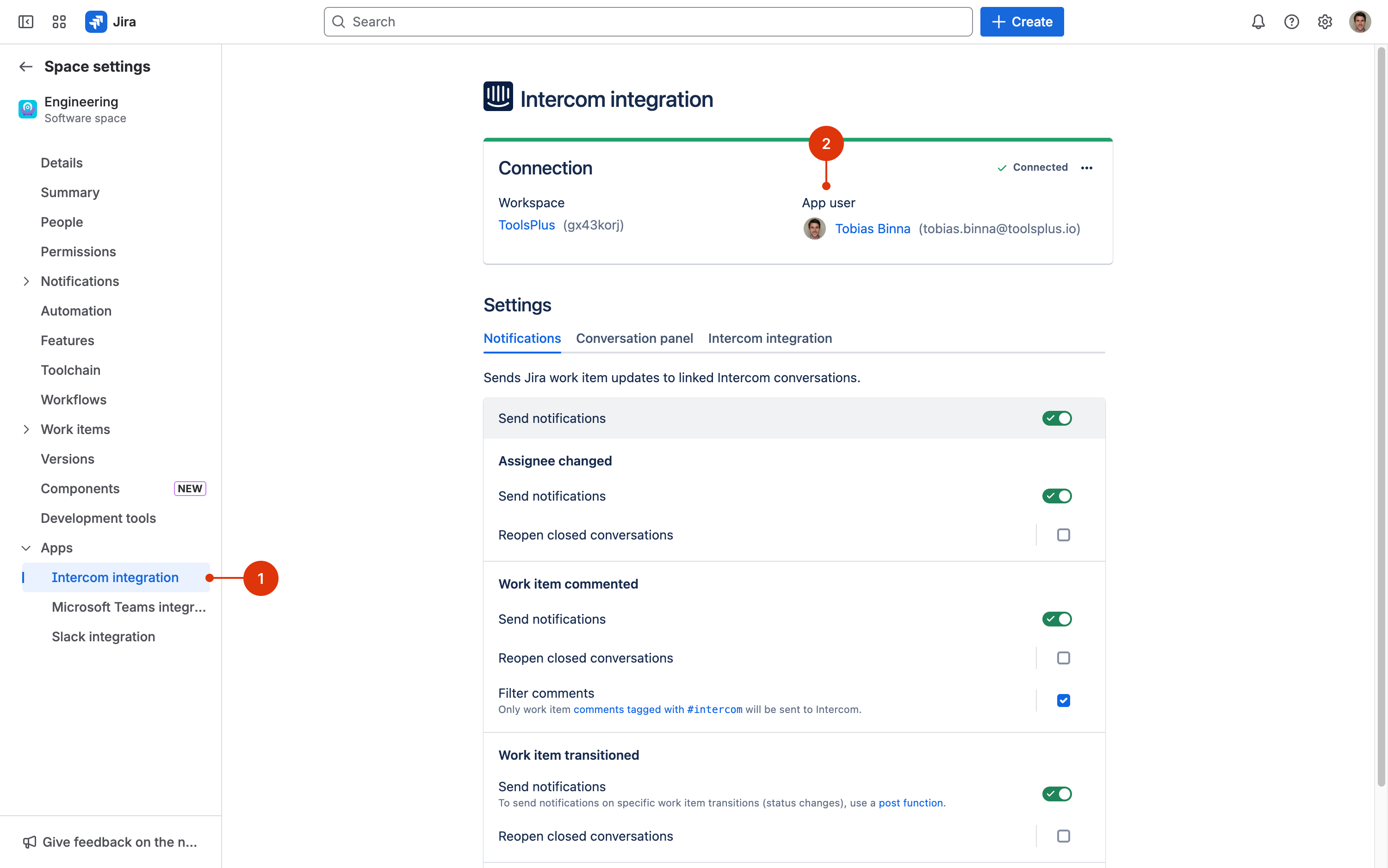Open the help question mark icon
The height and width of the screenshot is (868, 1388).
pyautogui.click(x=1291, y=22)
